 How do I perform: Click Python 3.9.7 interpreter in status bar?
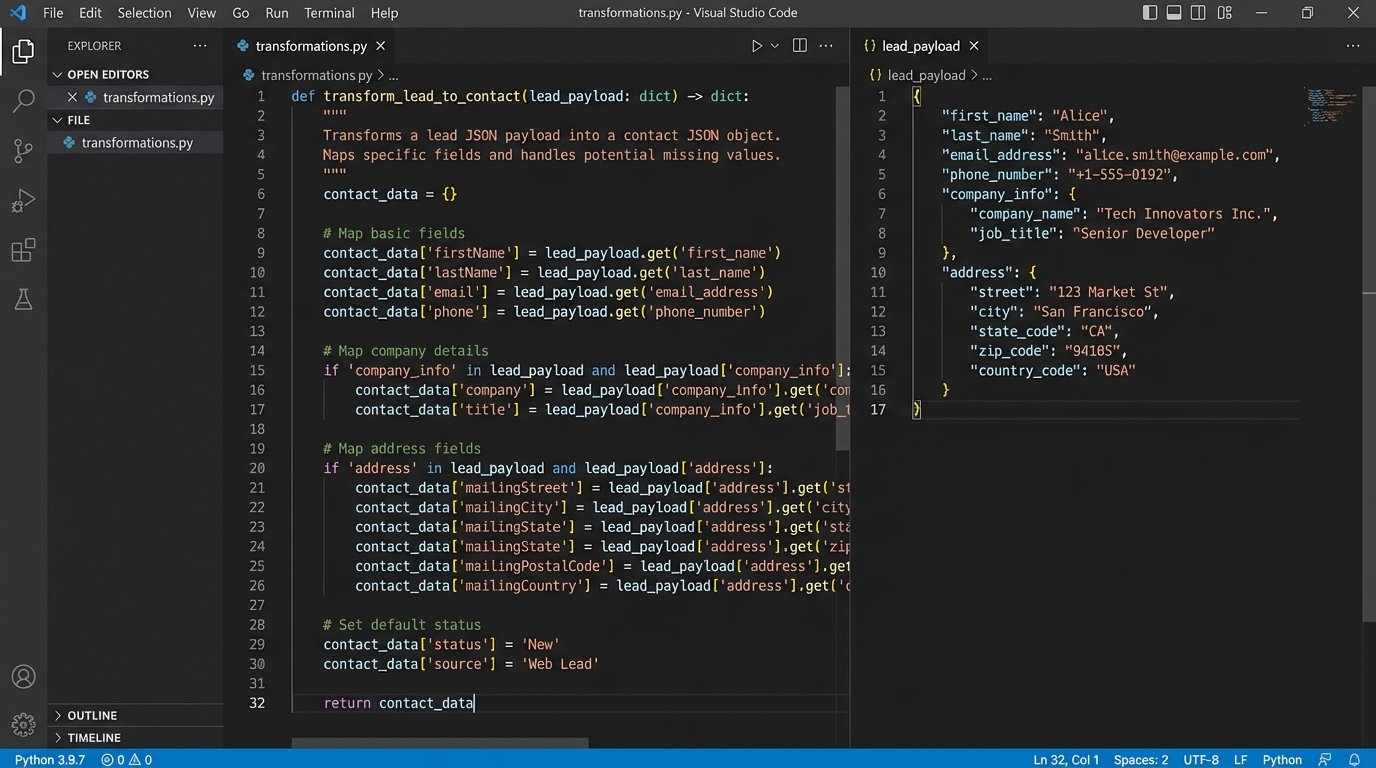(x=49, y=760)
